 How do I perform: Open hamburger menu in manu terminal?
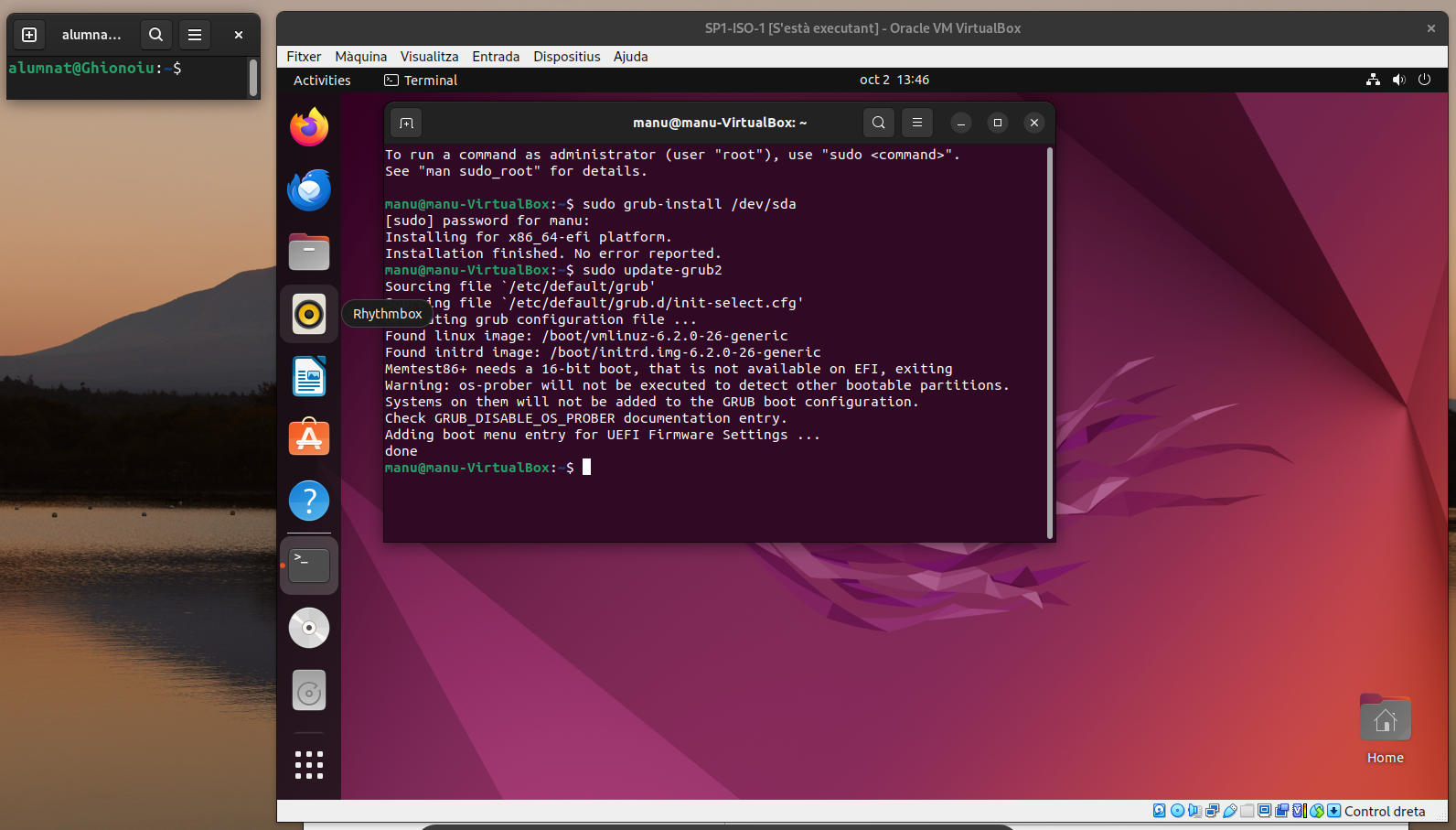pos(916,123)
